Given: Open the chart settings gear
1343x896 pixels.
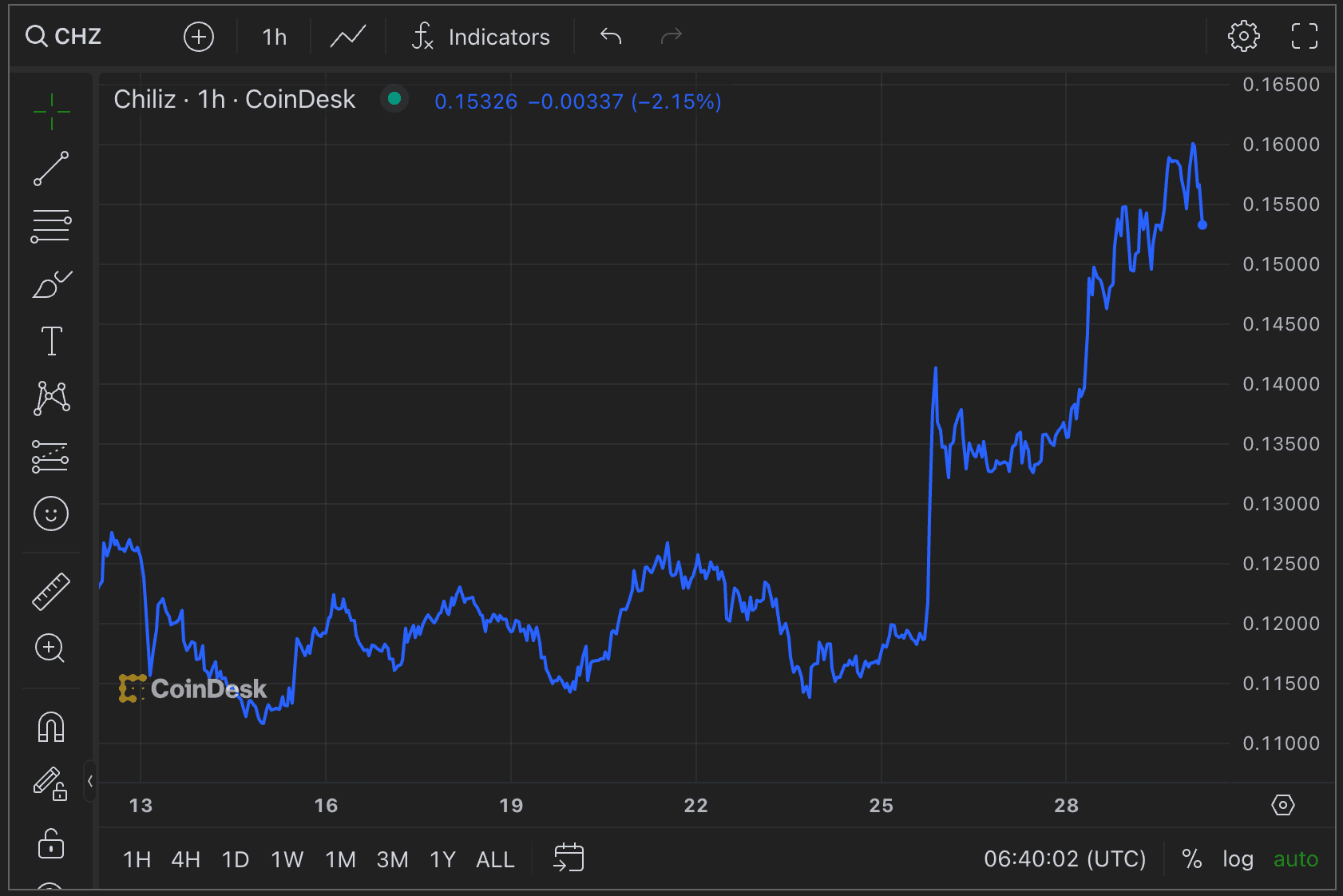Looking at the screenshot, I should 1243,37.
